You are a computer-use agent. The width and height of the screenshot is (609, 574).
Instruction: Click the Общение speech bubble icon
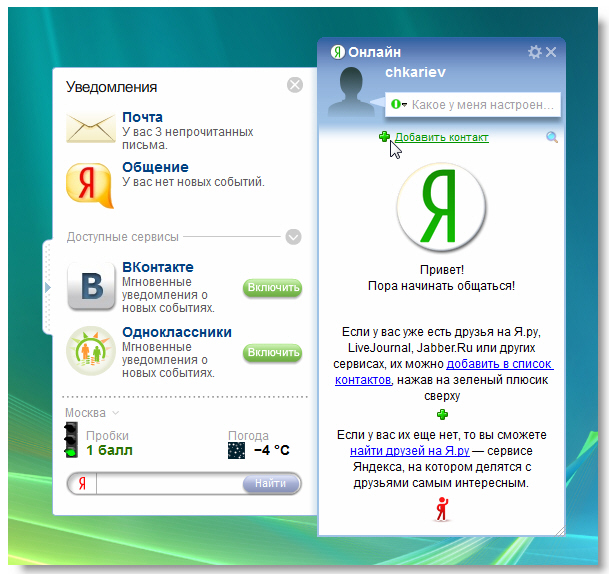pyautogui.click(x=90, y=185)
